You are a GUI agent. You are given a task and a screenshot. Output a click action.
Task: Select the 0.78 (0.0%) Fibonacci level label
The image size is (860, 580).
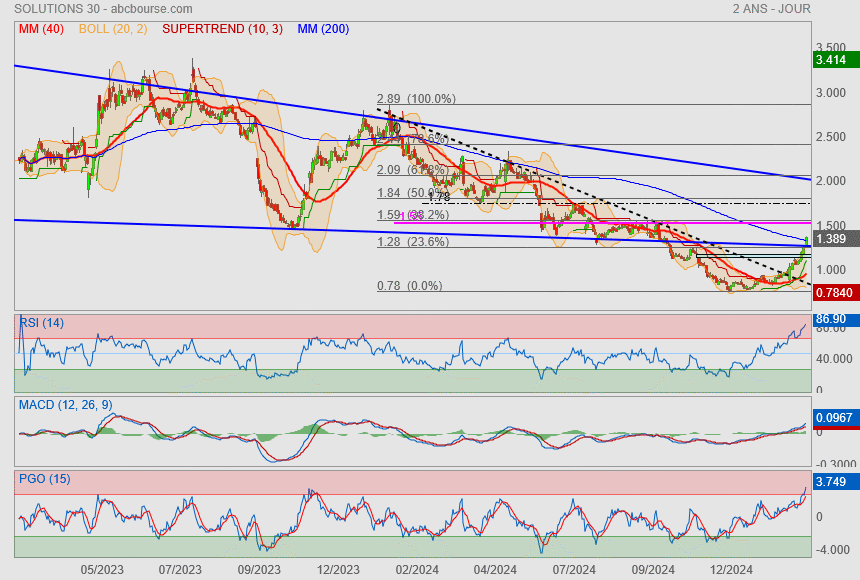(x=409, y=286)
